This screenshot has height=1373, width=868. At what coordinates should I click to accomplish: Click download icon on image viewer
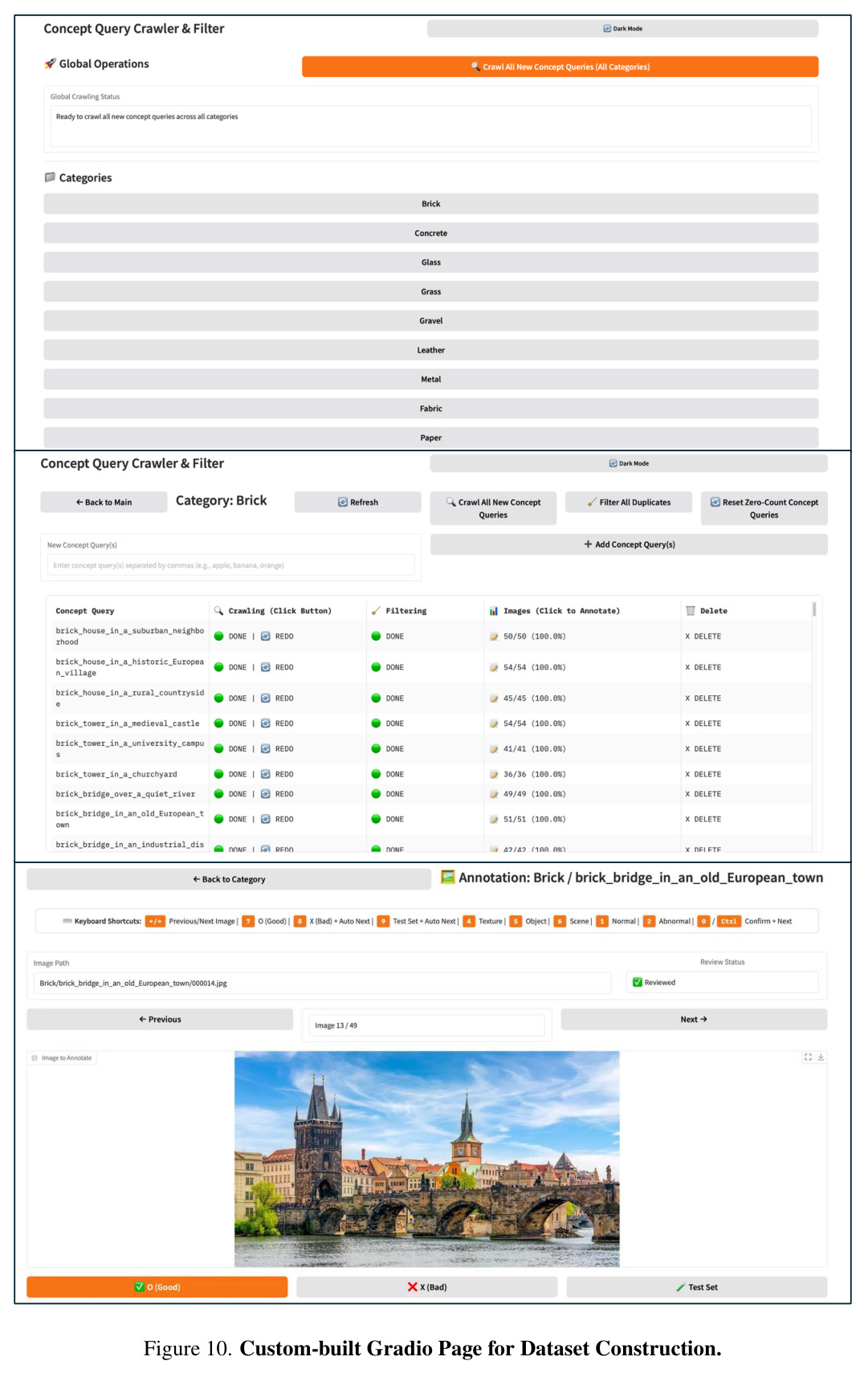pyautogui.click(x=821, y=1057)
